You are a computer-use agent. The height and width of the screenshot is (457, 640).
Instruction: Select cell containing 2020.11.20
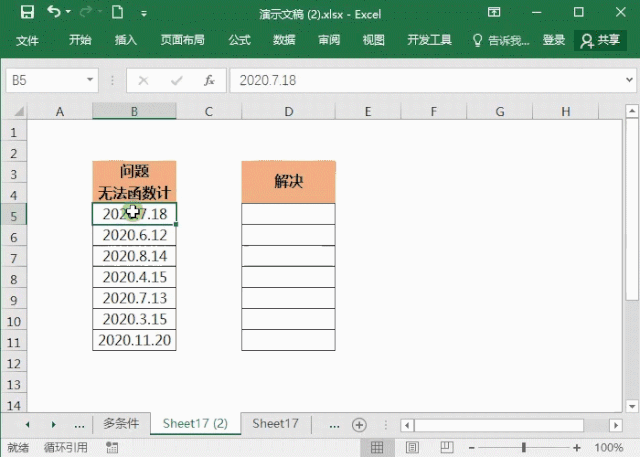[x=134, y=340]
